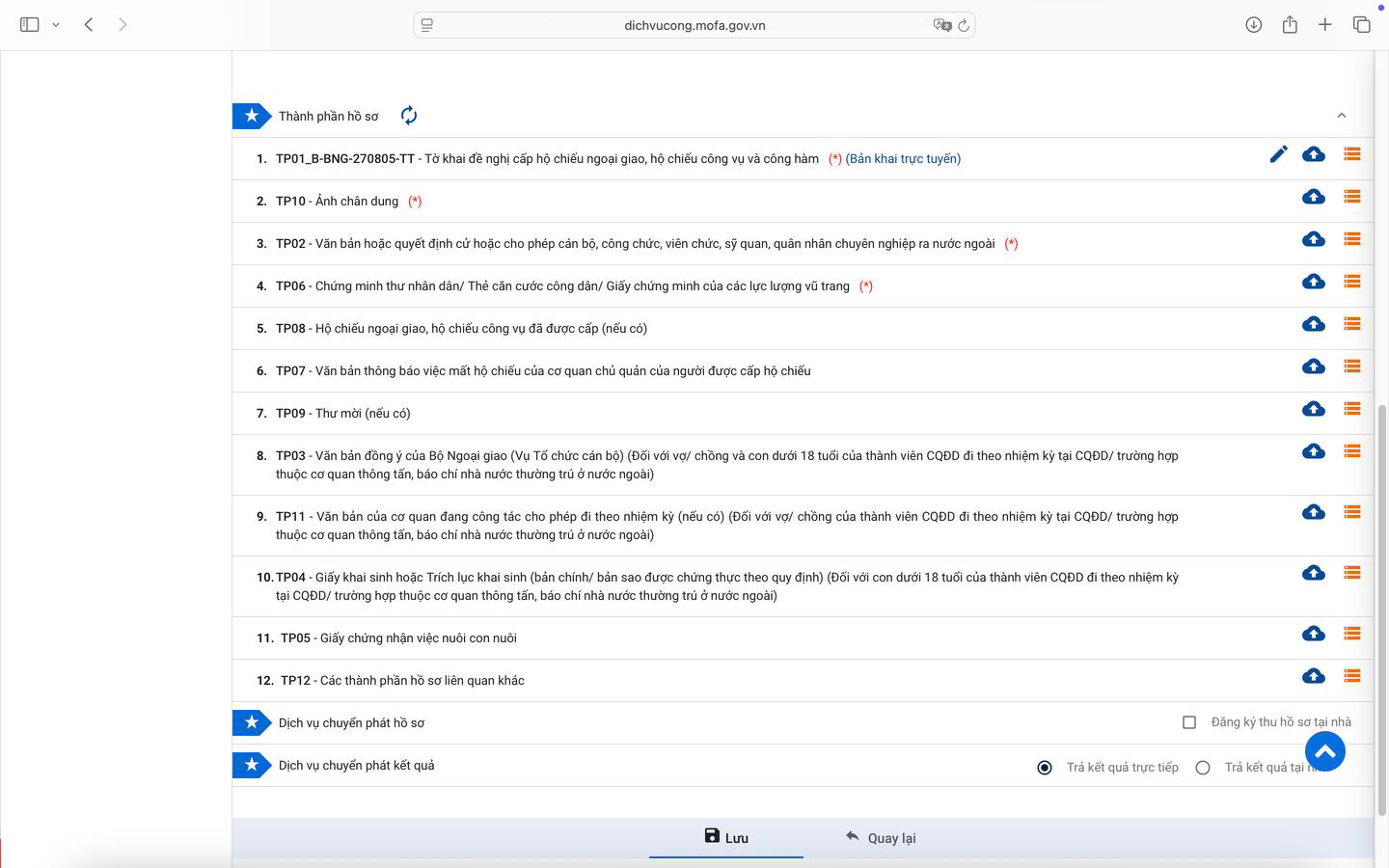Click the Lưu save button

(726, 837)
